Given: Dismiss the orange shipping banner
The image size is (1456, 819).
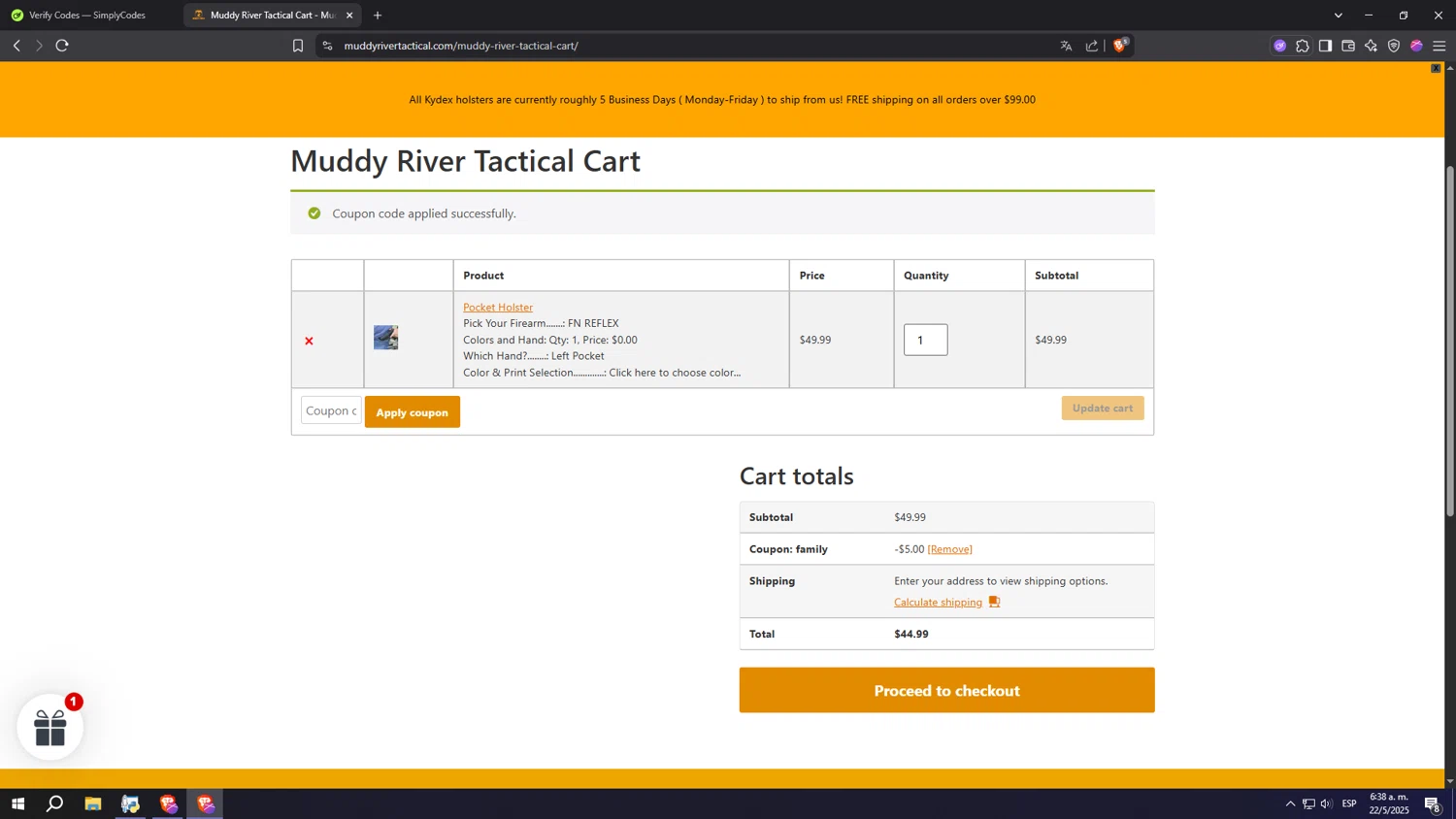Looking at the screenshot, I should tap(1436, 68).
